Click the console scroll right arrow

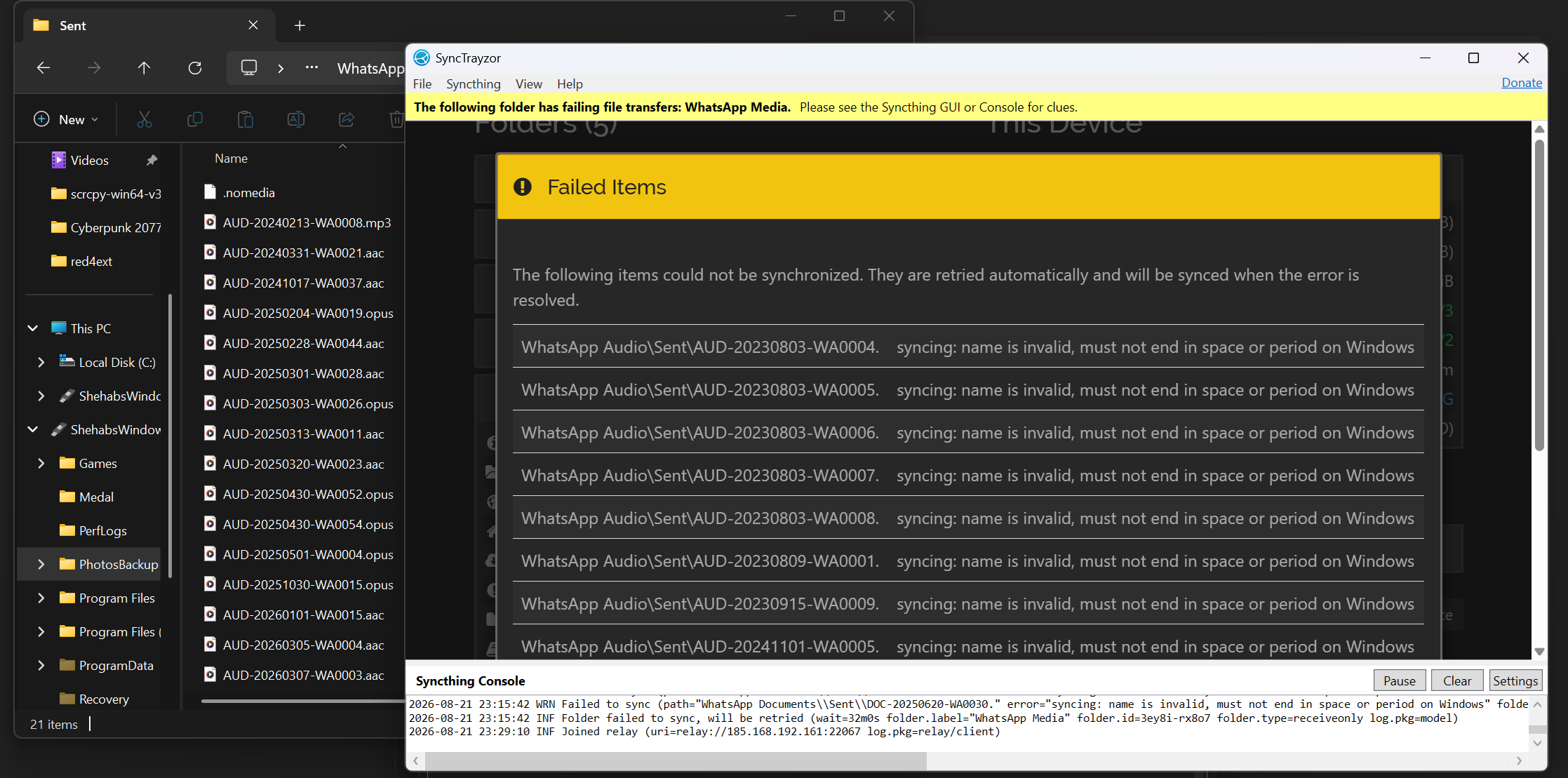[1520, 760]
